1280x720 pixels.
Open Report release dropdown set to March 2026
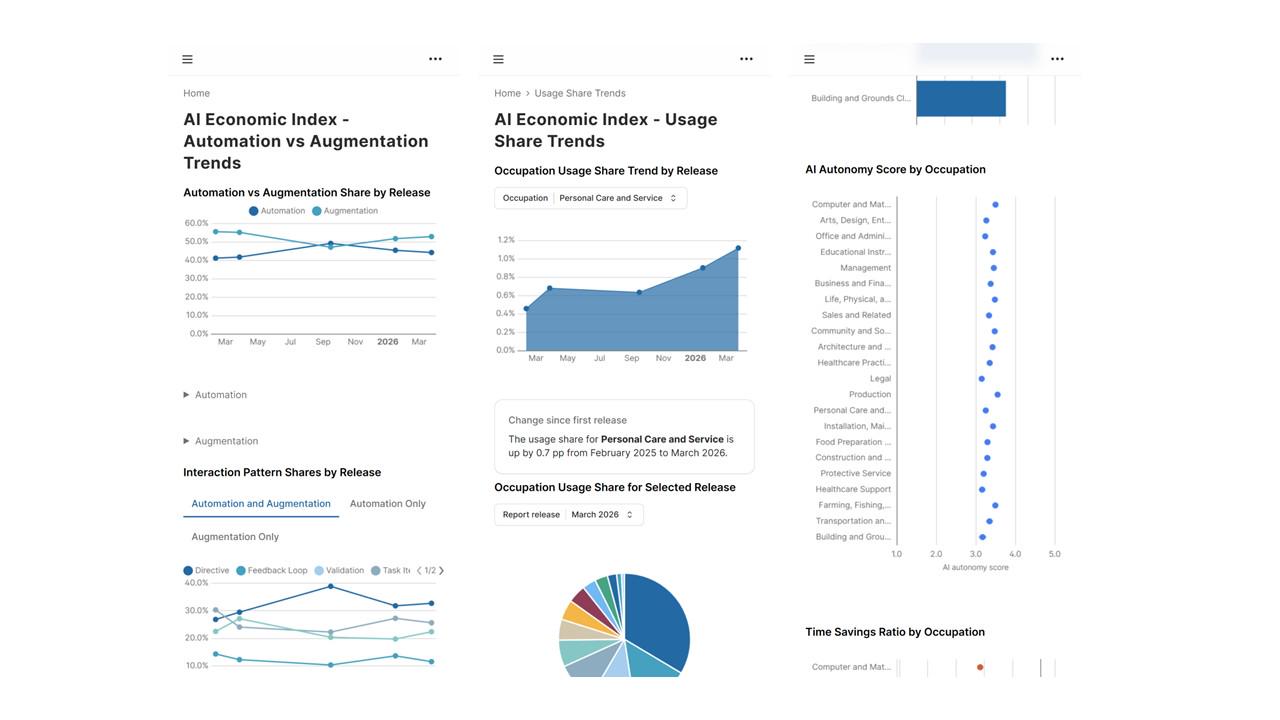(x=569, y=515)
